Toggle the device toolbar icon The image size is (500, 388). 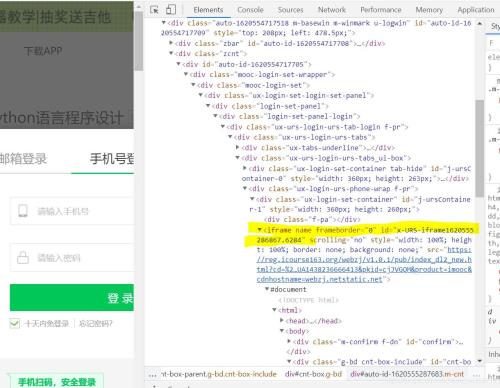point(171,9)
